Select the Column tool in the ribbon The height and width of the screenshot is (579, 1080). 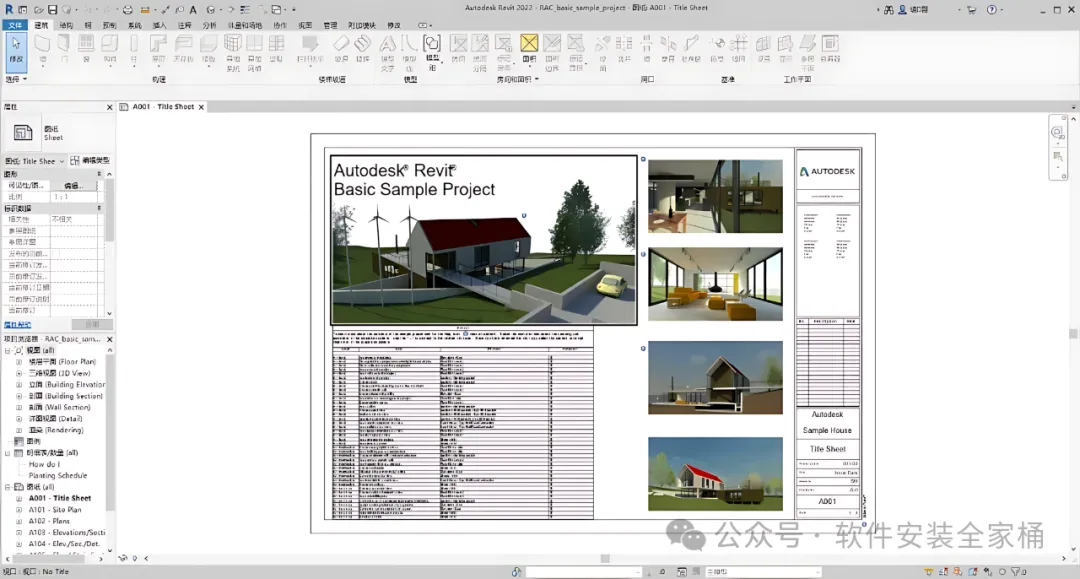coord(134,48)
